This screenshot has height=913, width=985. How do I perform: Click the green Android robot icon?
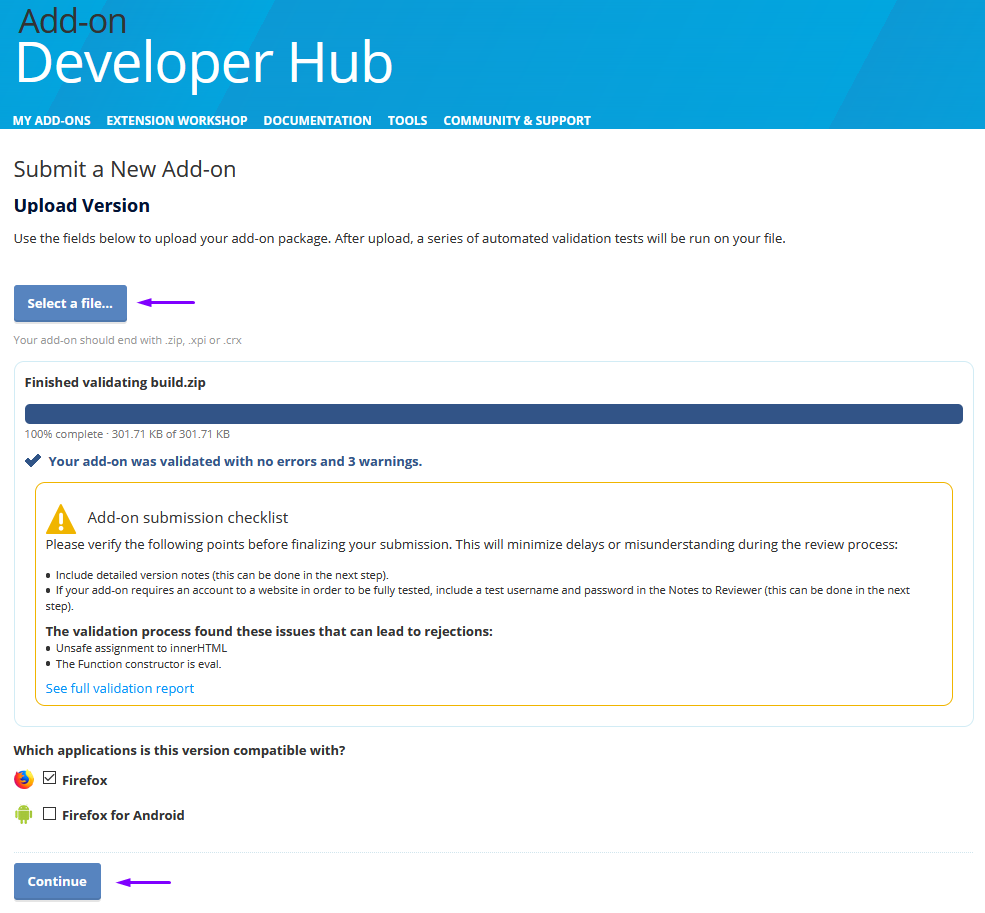click(x=24, y=815)
